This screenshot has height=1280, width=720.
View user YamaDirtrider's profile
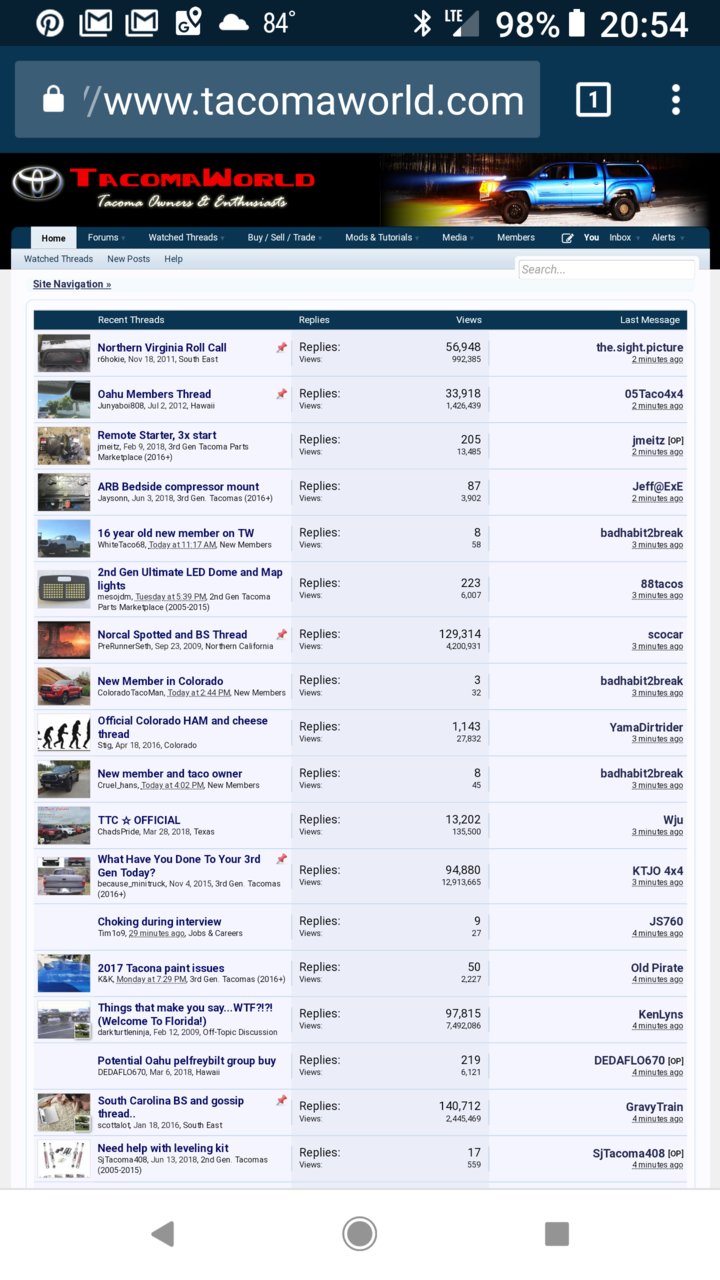(646, 727)
